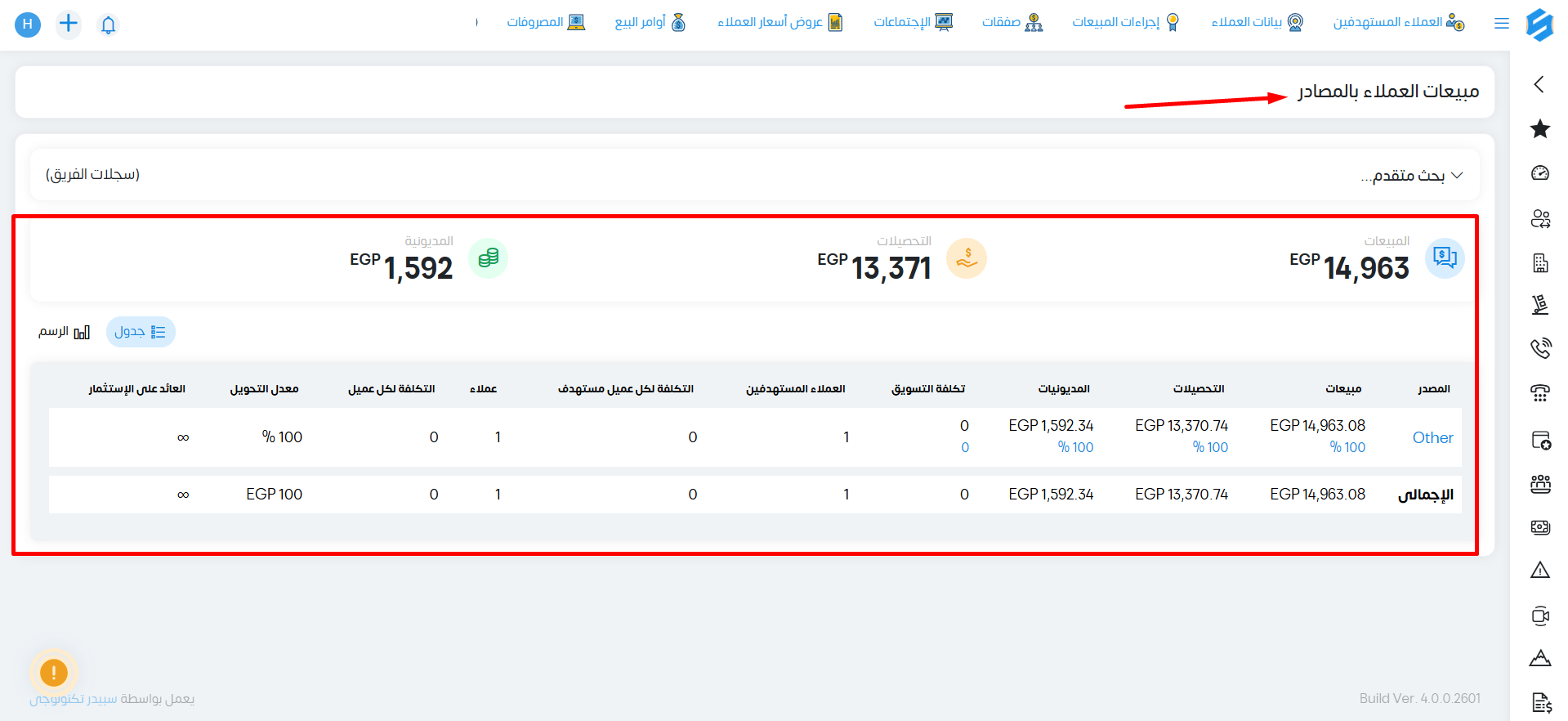Open dashboard gauge icon in sidebar
This screenshot has width=1568, height=721.
tap(1540, 172)
